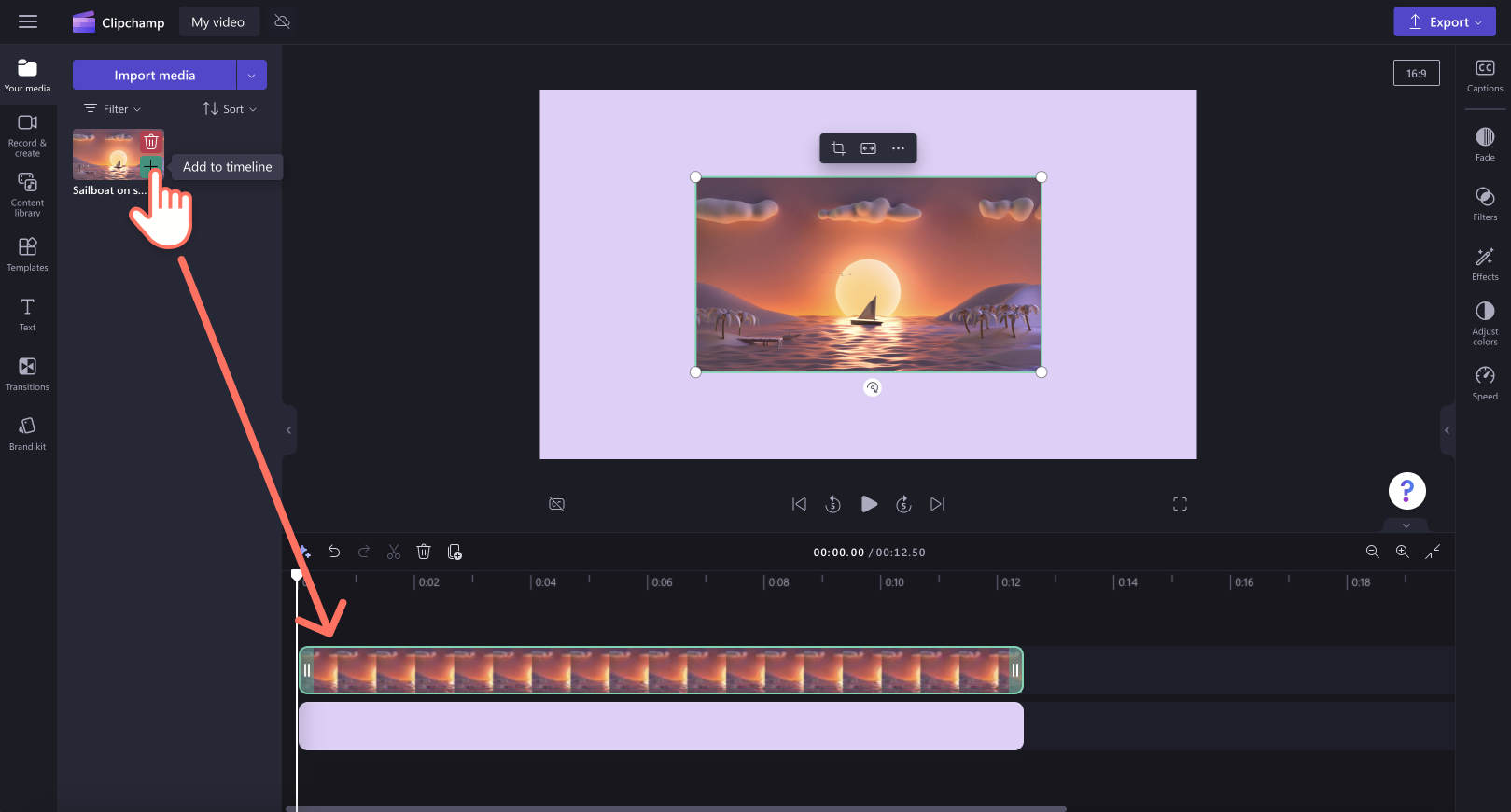Change the 16:9 aspect ratio

1416,73
